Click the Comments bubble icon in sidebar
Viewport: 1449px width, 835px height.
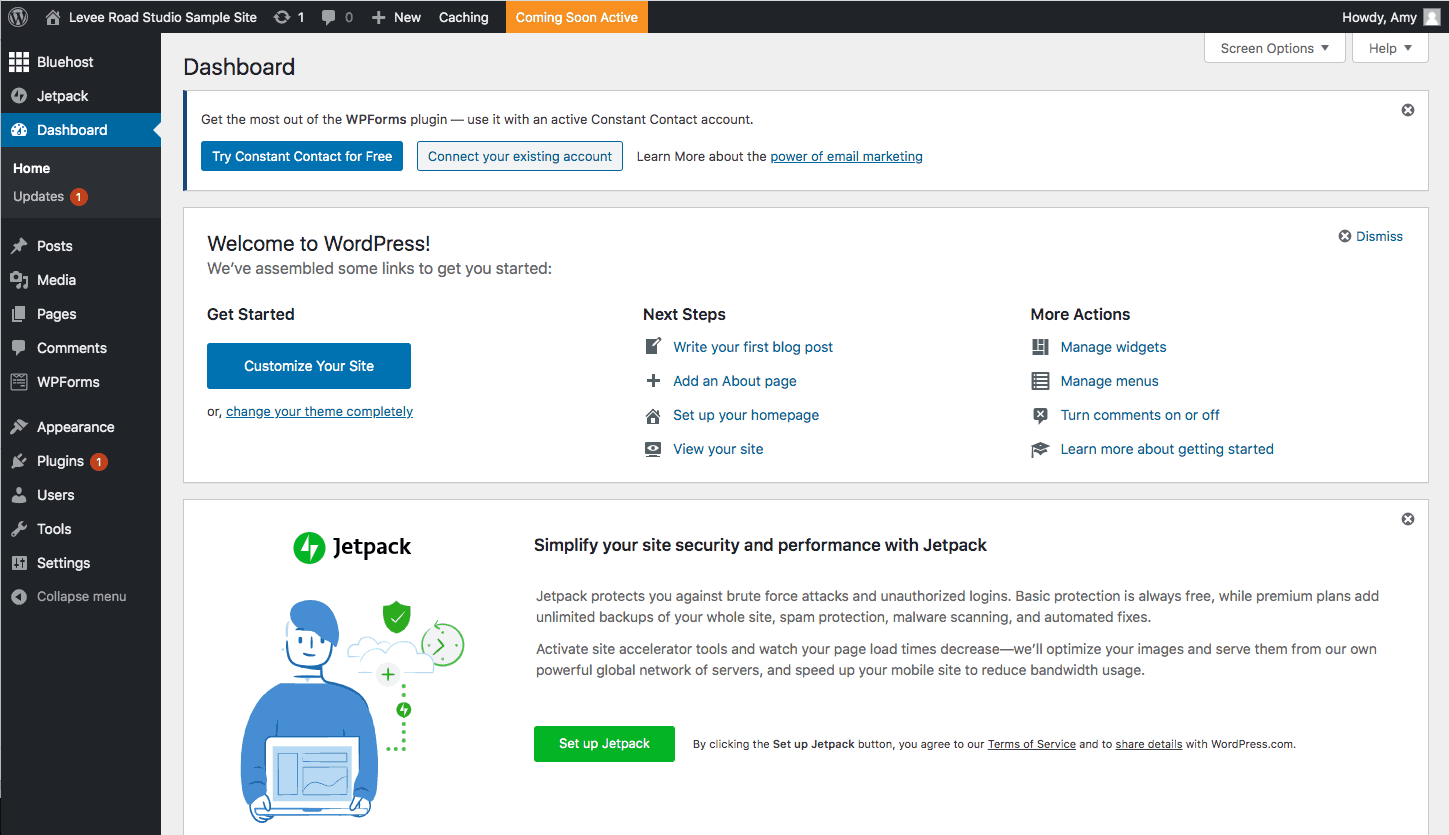click(x=19, y=348)
